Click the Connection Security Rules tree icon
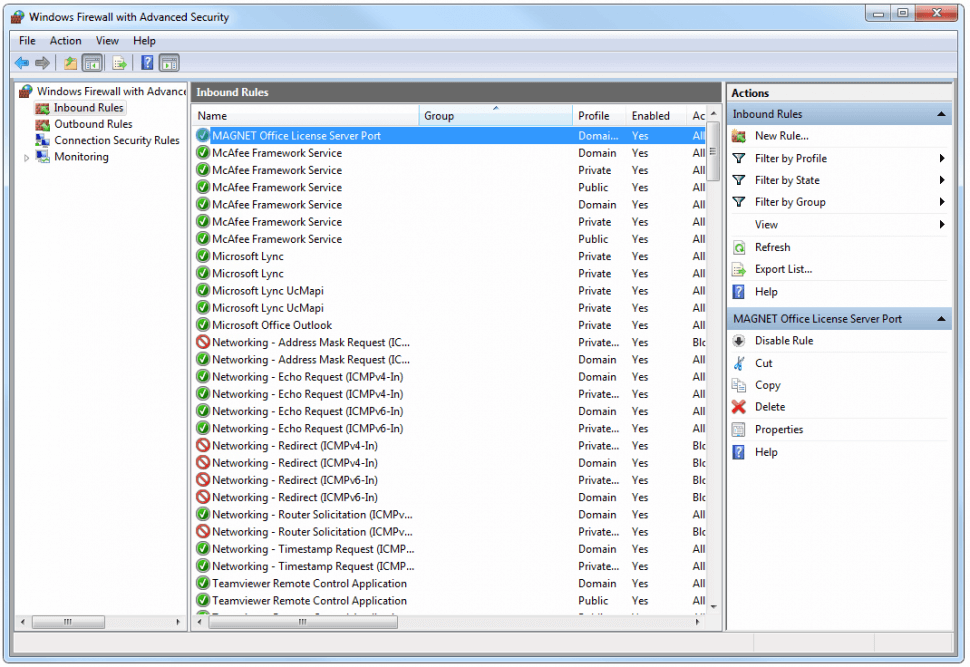This screenshot has width=970, height=667. coord(42,140)
